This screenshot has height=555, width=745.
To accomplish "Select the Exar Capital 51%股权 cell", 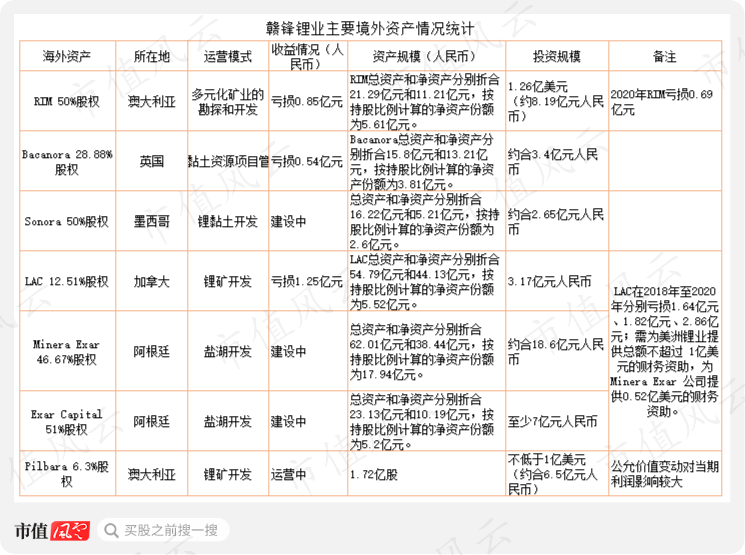I will coord(67,421).
